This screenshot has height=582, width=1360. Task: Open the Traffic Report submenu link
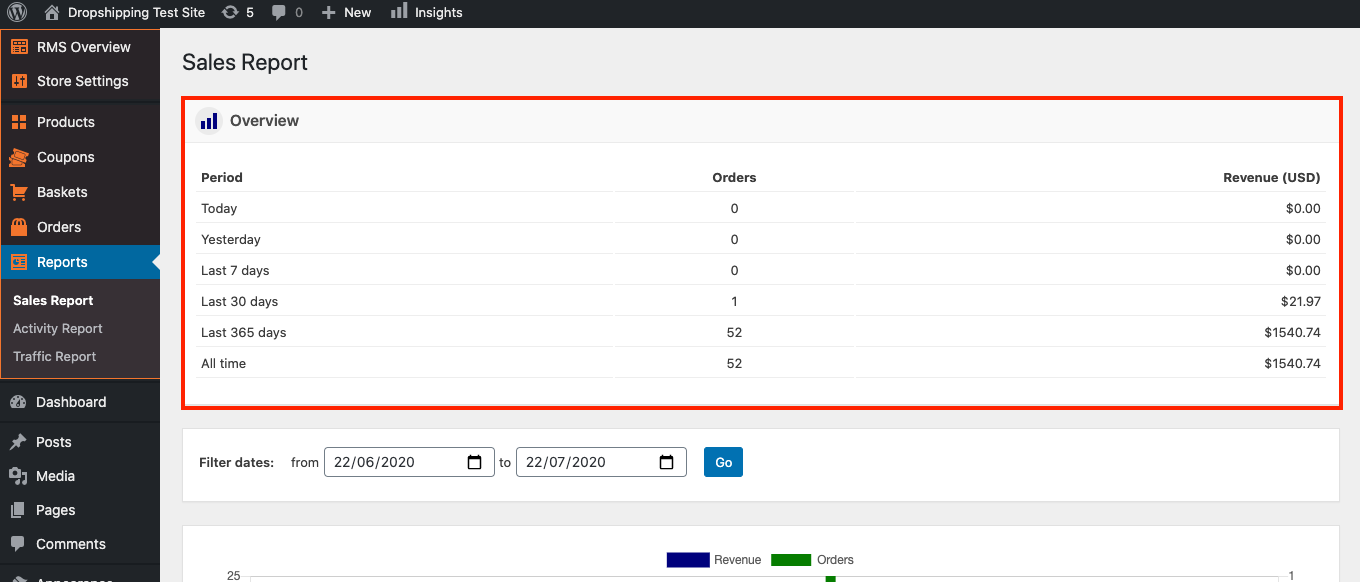tap(55, 356)
